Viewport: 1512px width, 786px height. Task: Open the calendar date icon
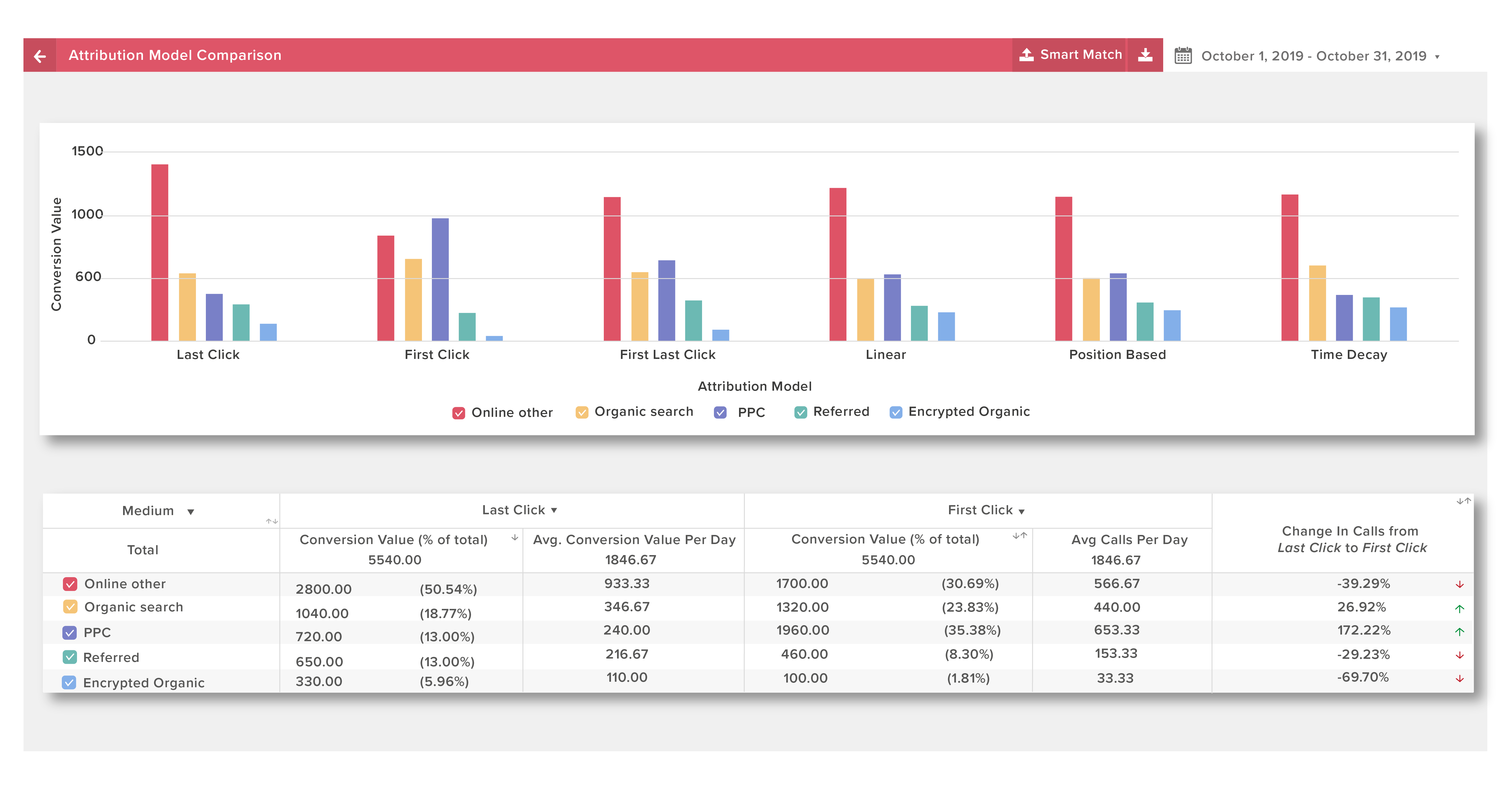pos(1183,56)
